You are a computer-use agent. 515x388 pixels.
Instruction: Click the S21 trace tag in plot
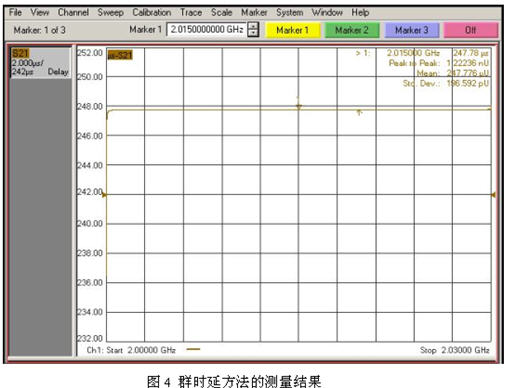[120, 55]
